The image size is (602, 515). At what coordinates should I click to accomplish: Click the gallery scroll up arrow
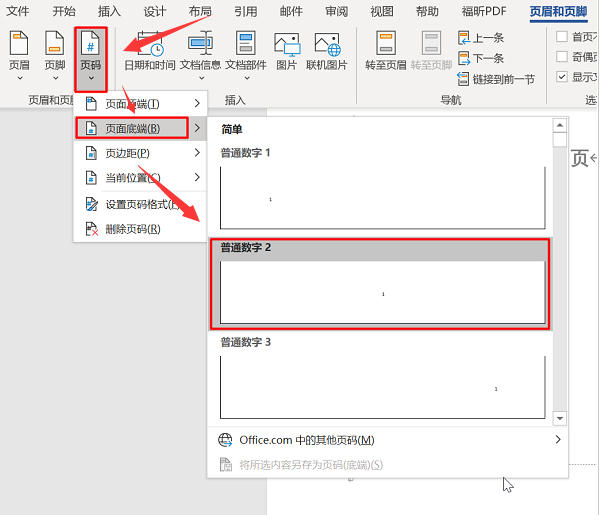coord(560,125)
